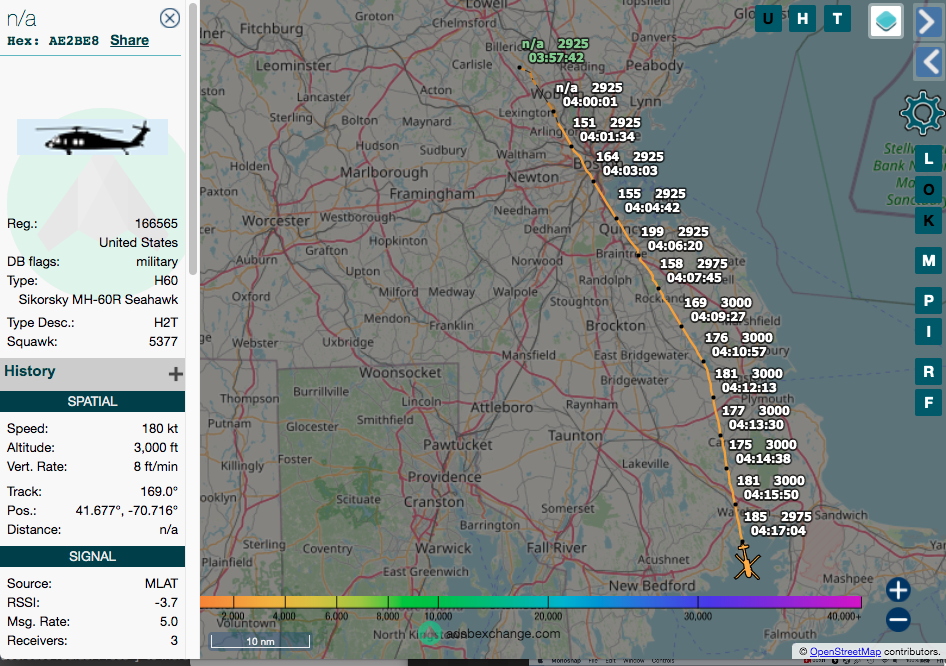Image resolution: width=946 pixels, height=666 pixels.
Task: Toggle the O map button
Action: (929, 189)
